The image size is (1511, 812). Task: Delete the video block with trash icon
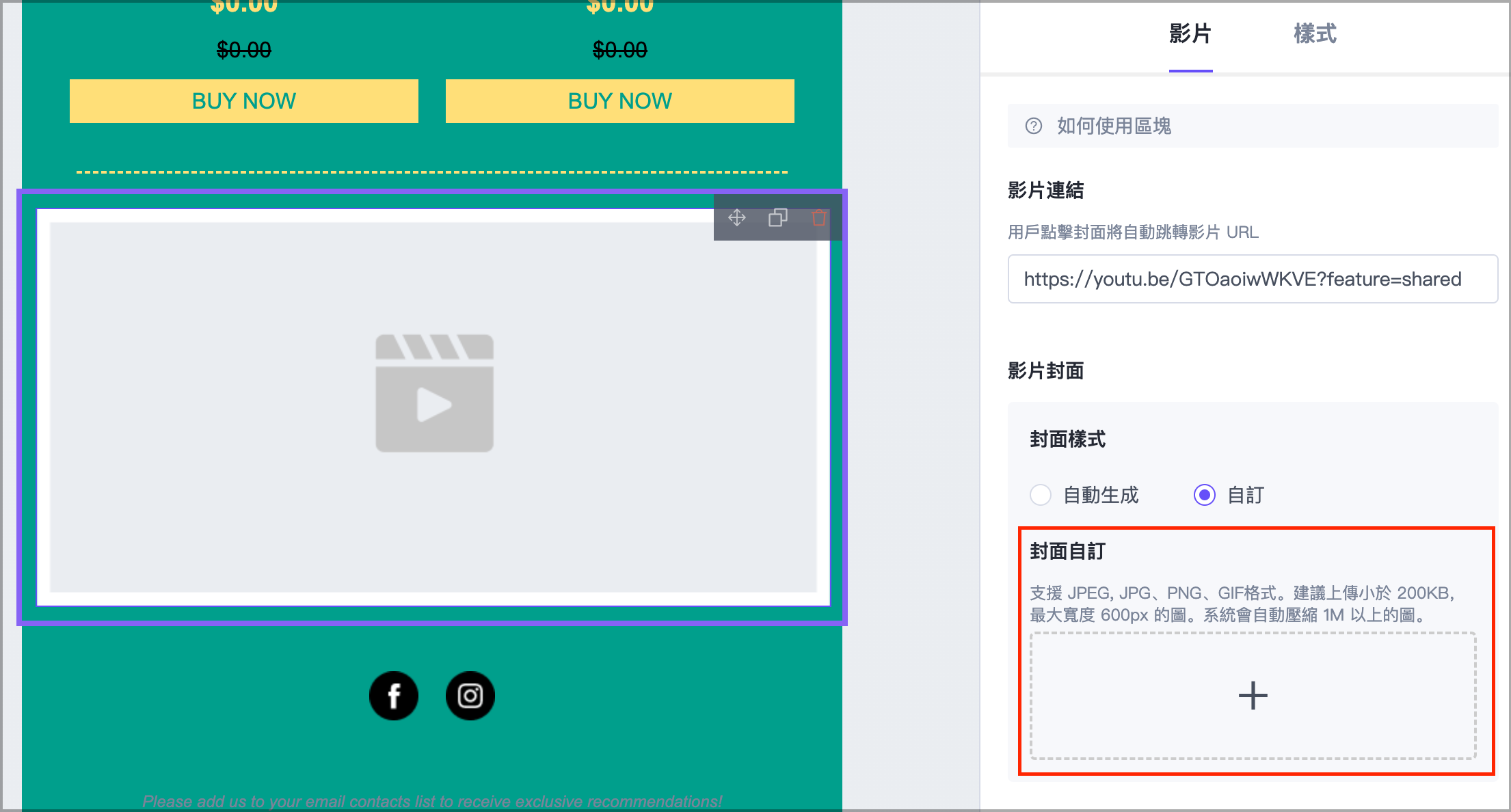pos(819,217)
